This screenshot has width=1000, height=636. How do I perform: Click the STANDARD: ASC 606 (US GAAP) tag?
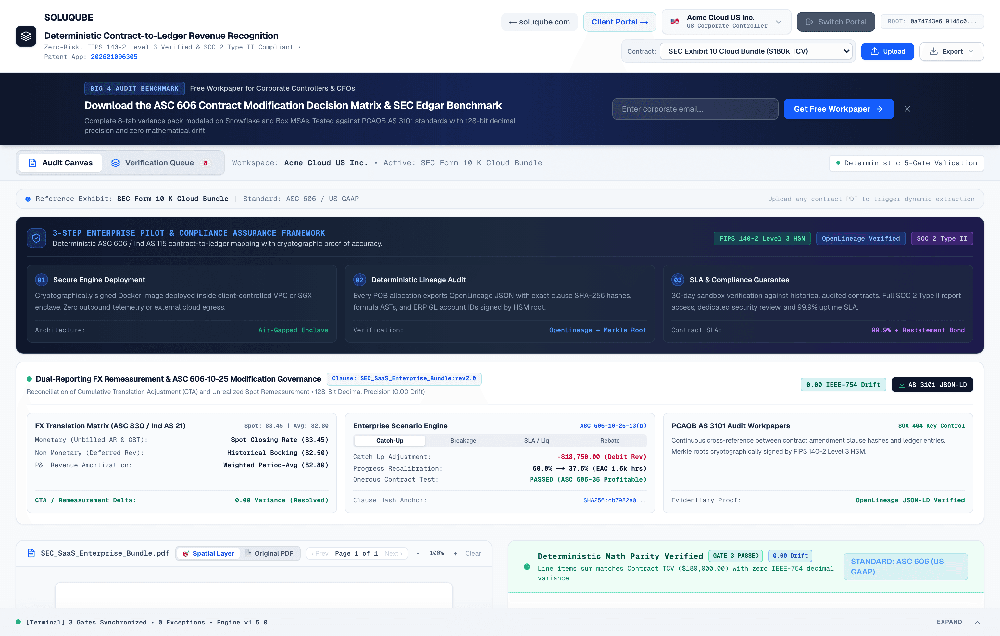coord(906,566)
